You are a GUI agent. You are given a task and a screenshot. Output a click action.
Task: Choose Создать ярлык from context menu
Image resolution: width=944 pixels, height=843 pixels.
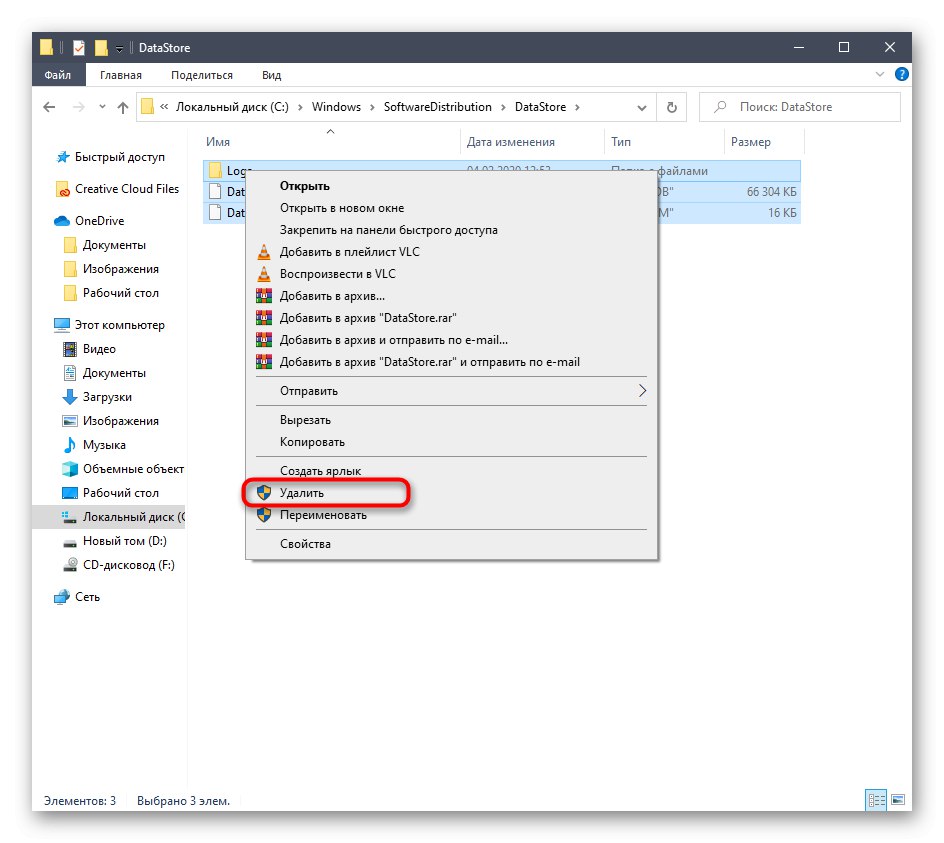(452, 471)
